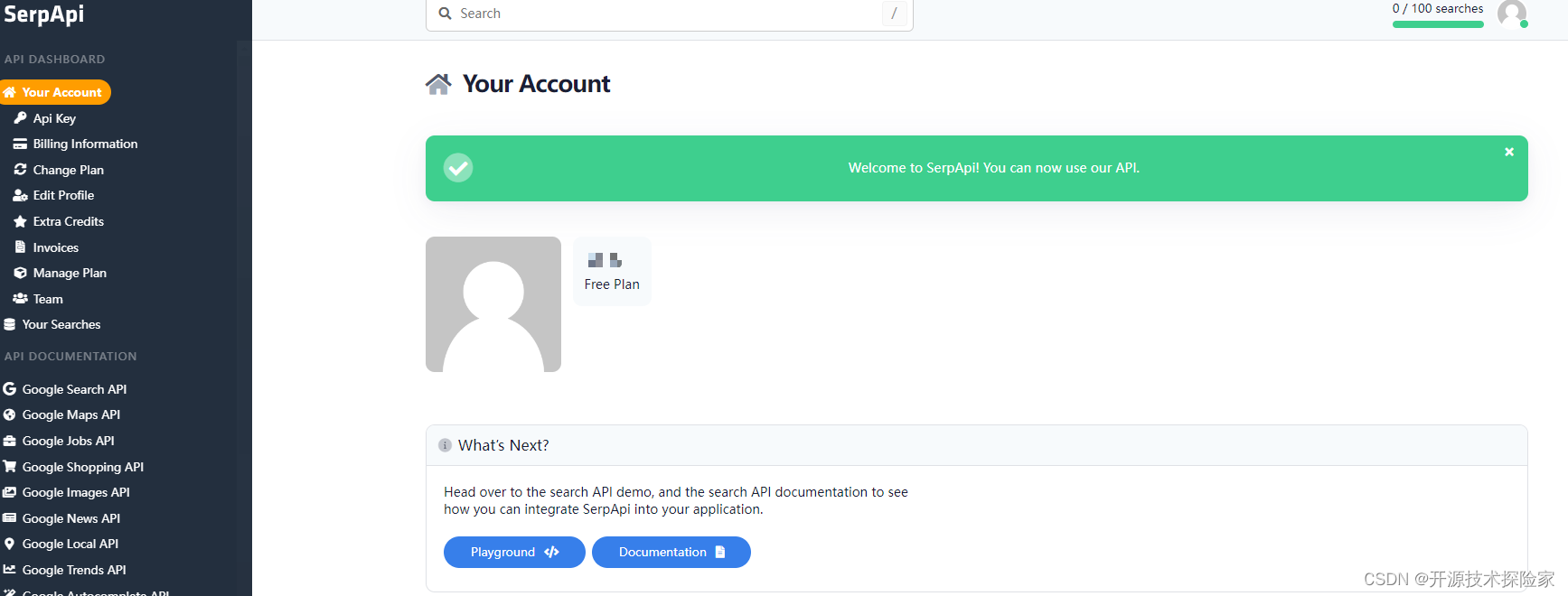Dismiss the welcome notification banner
This screenshot has width=1568, height=596.
pyautogui.click(x=1508, y=152)
